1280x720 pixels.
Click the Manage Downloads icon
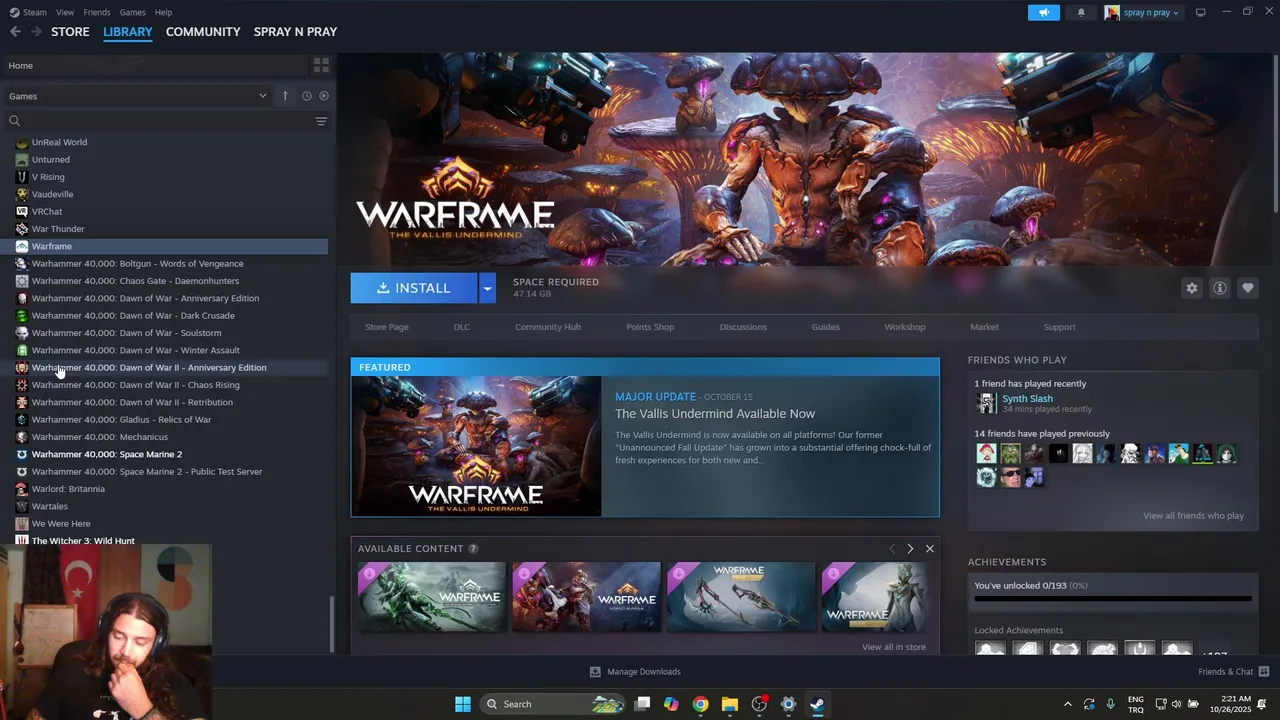point(595,672)
